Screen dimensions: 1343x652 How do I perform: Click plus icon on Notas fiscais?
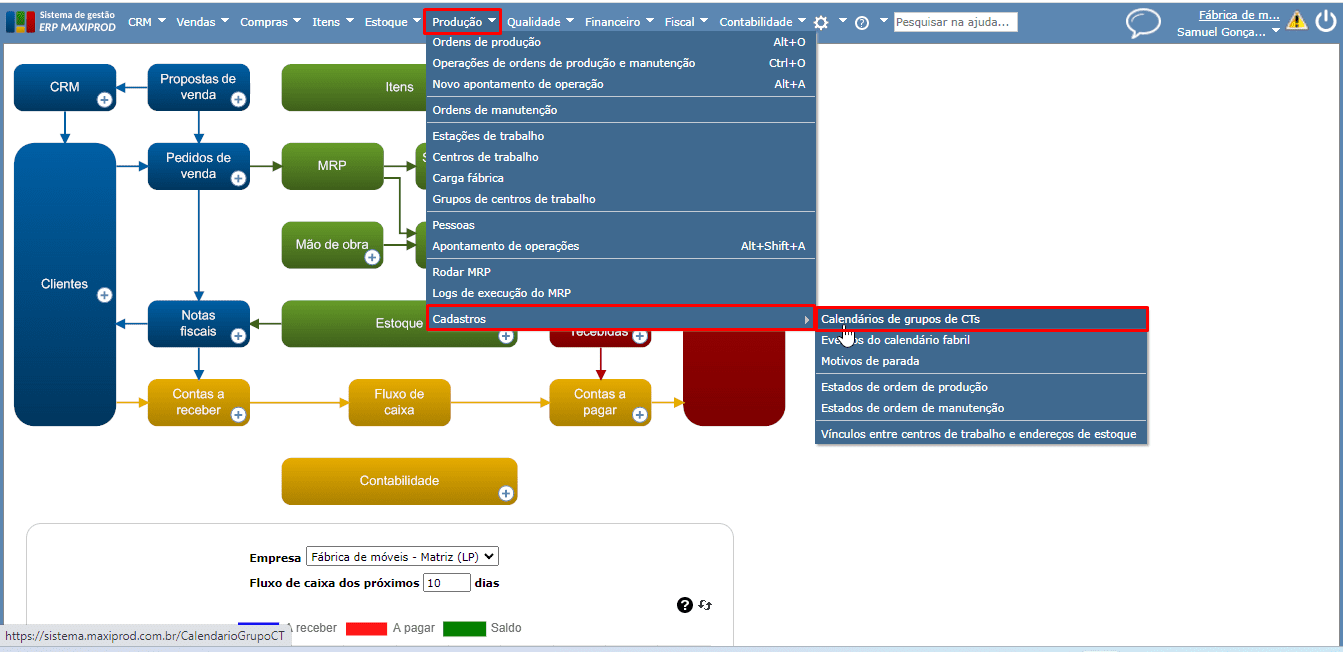238,335
